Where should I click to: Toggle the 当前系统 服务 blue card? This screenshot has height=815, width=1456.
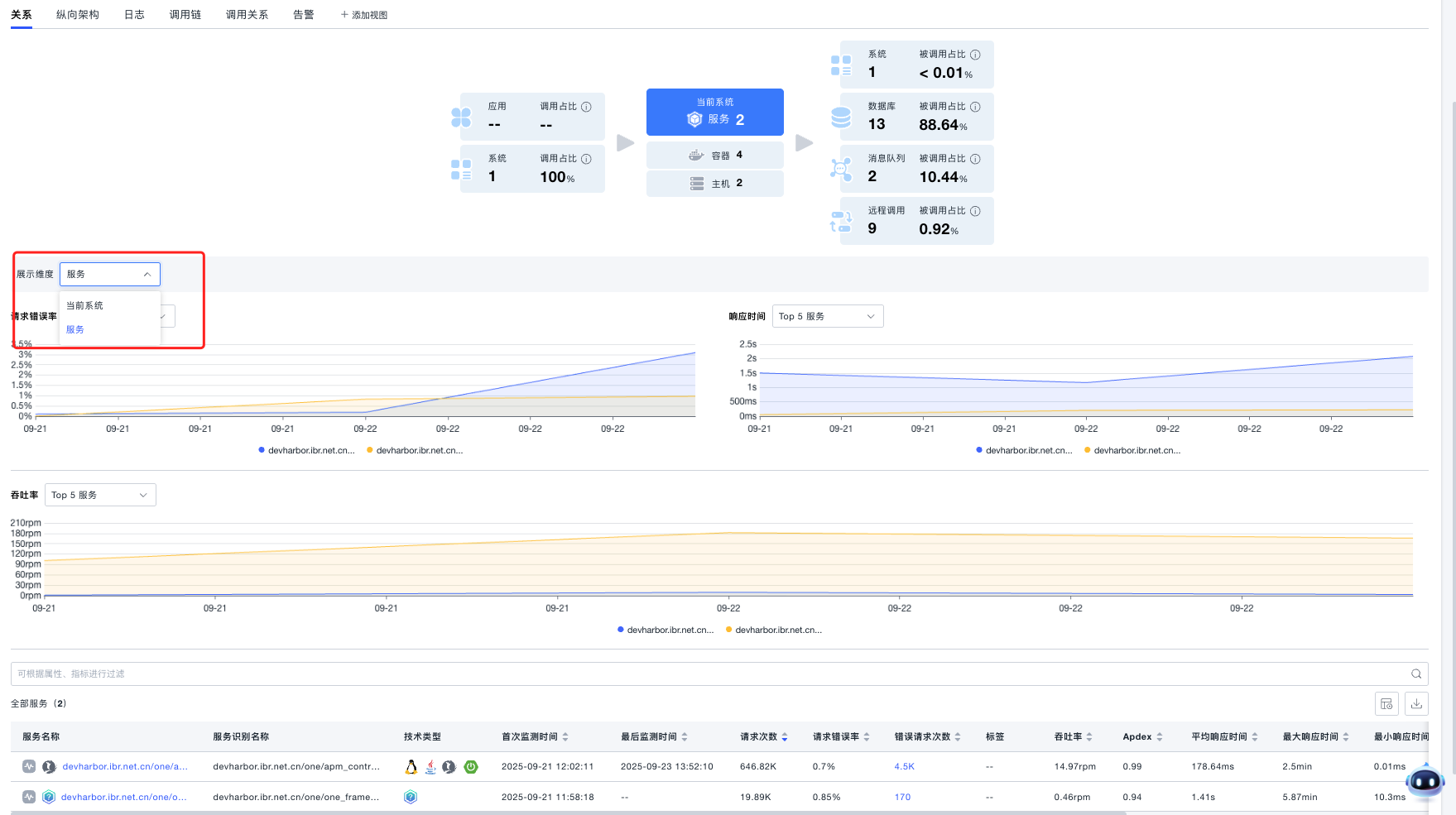point(715,113)
